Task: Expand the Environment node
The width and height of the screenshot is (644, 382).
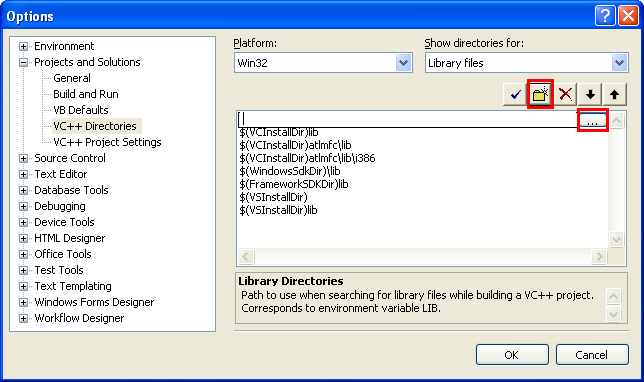Action: 23,46
